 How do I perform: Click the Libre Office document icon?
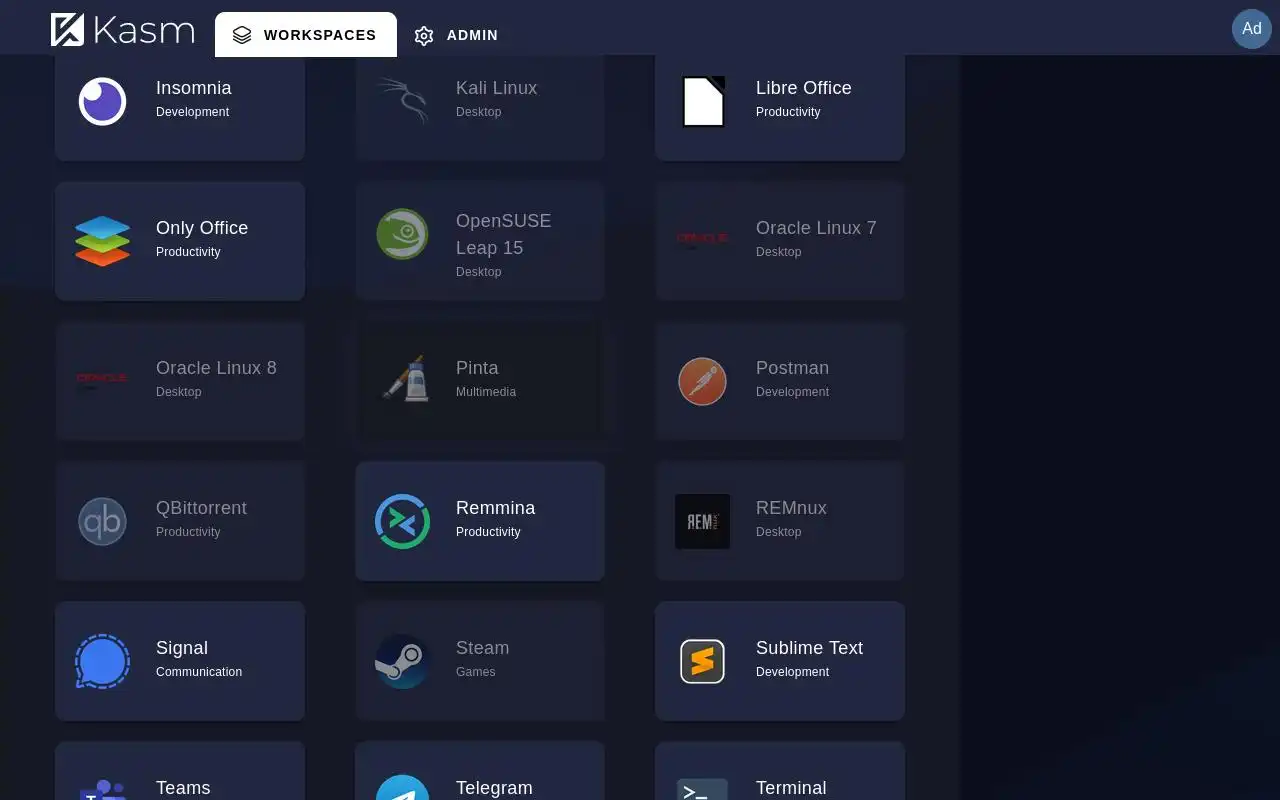pyautogui.click(x=703, y=101)
